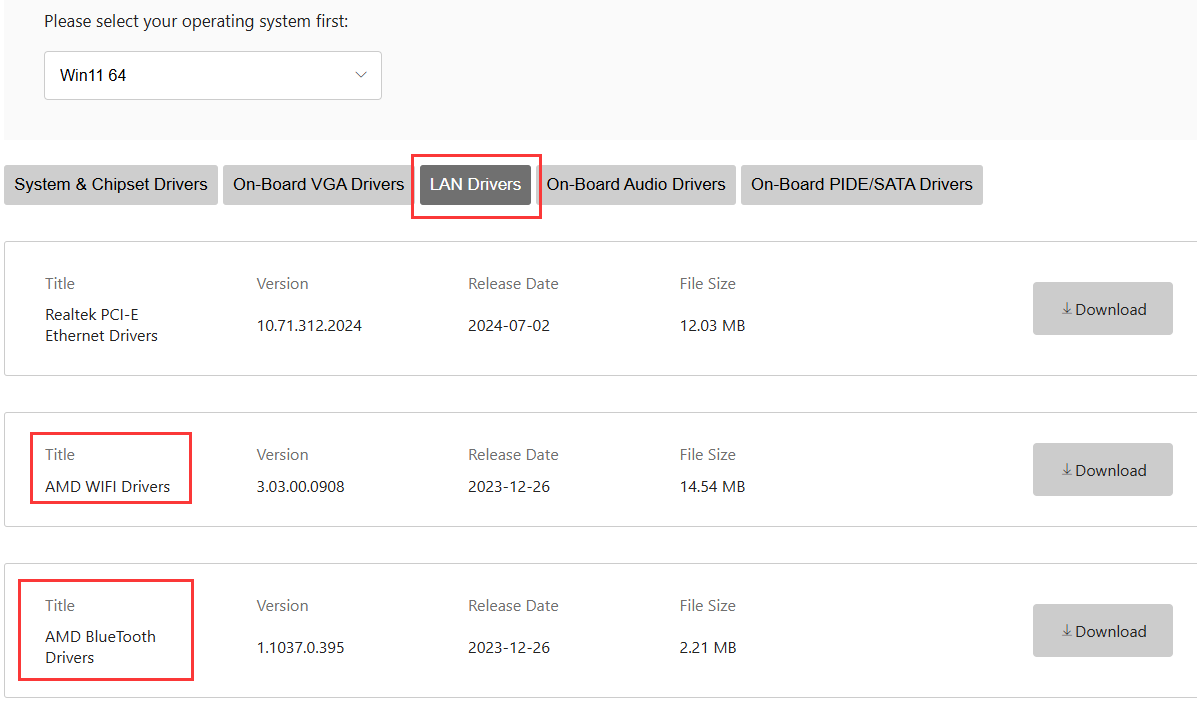Click the BlueTooth driver version 1.1037.0.395

click(300, 648)
